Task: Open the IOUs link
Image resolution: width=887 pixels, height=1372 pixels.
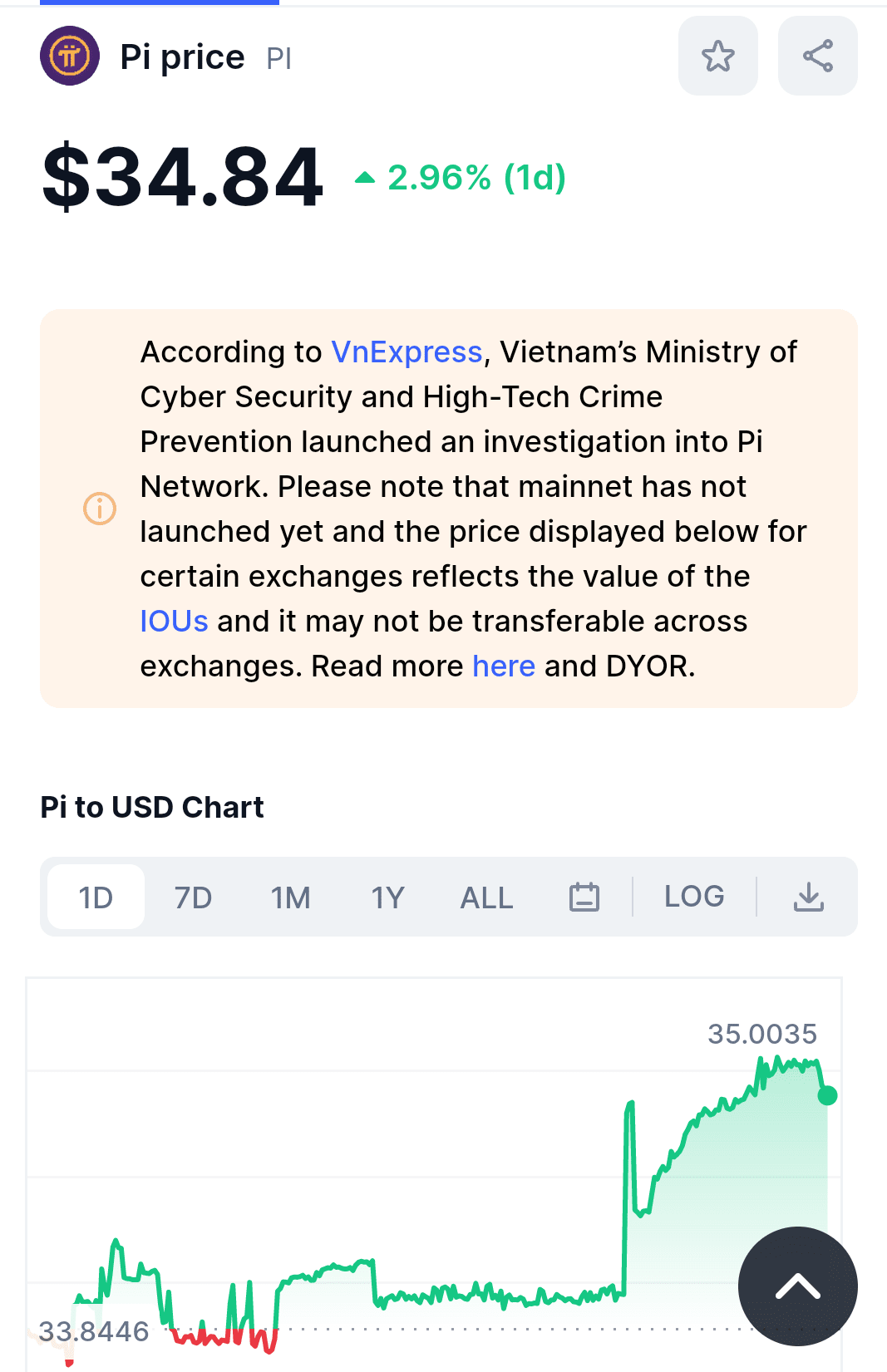Action: [174, 622]
